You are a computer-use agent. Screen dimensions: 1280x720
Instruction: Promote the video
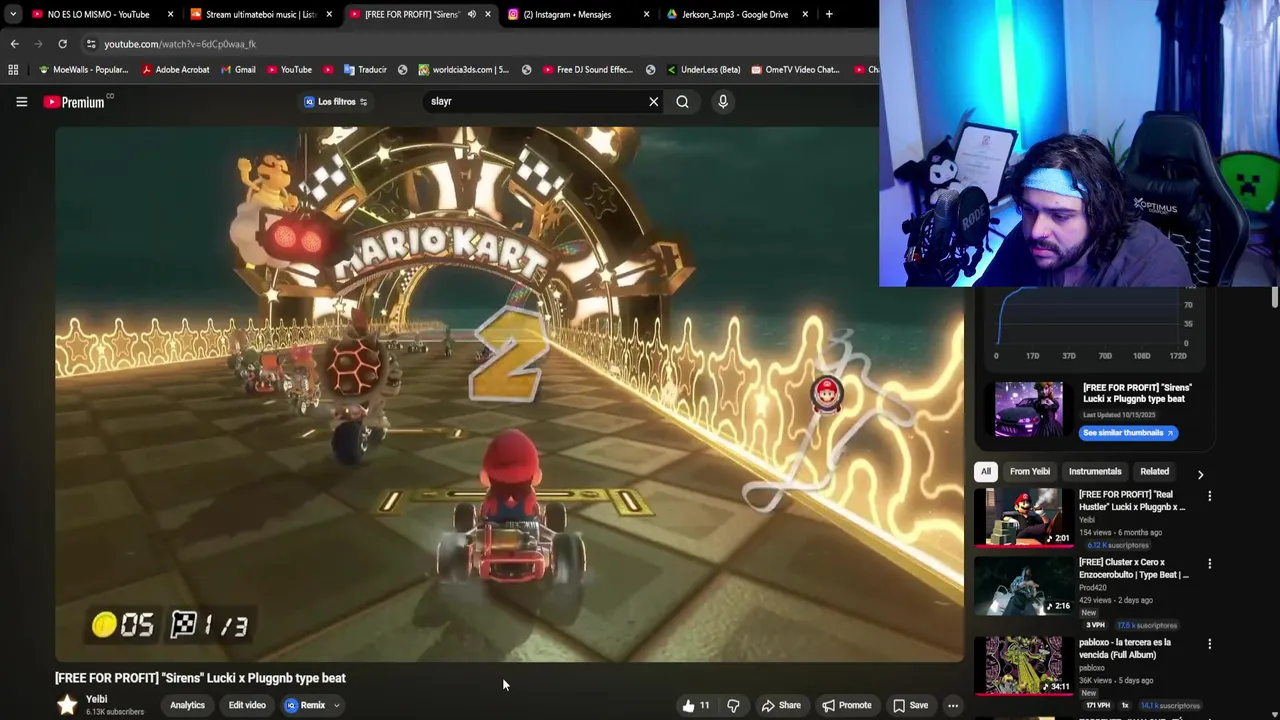pyautogui.click(x=846, y=705)
